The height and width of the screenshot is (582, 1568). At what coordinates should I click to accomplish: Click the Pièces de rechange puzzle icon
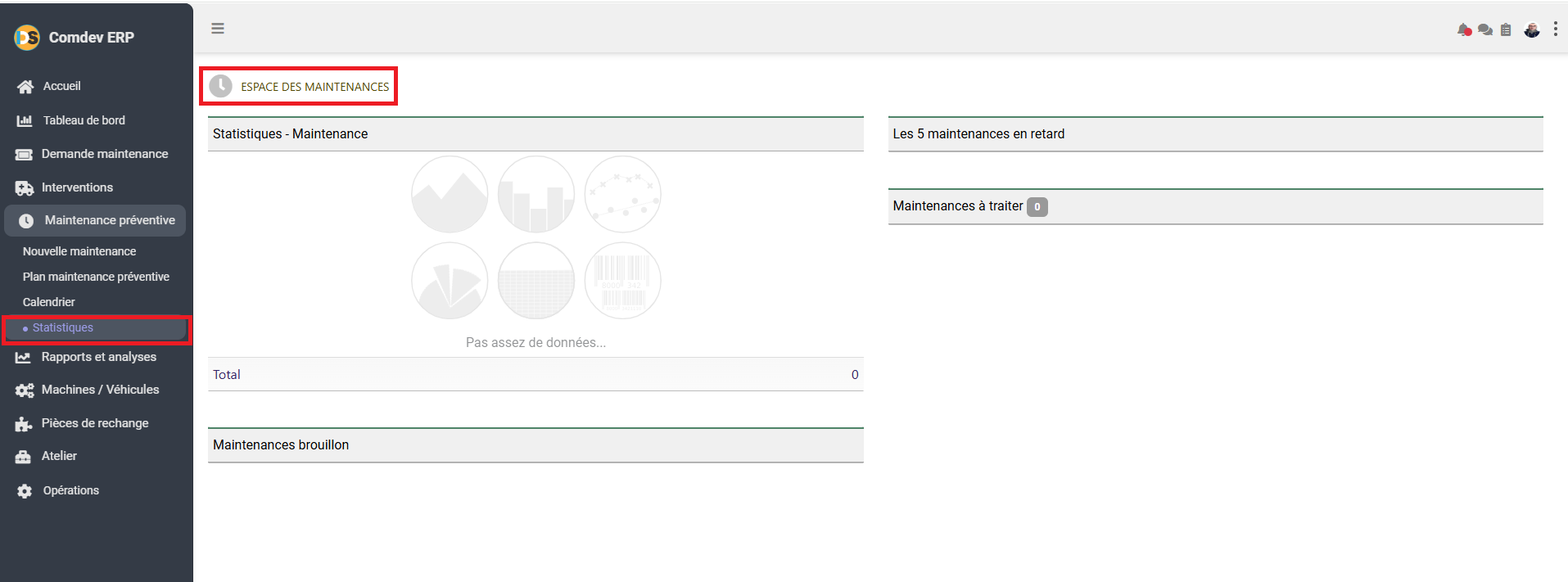(24, 424)
